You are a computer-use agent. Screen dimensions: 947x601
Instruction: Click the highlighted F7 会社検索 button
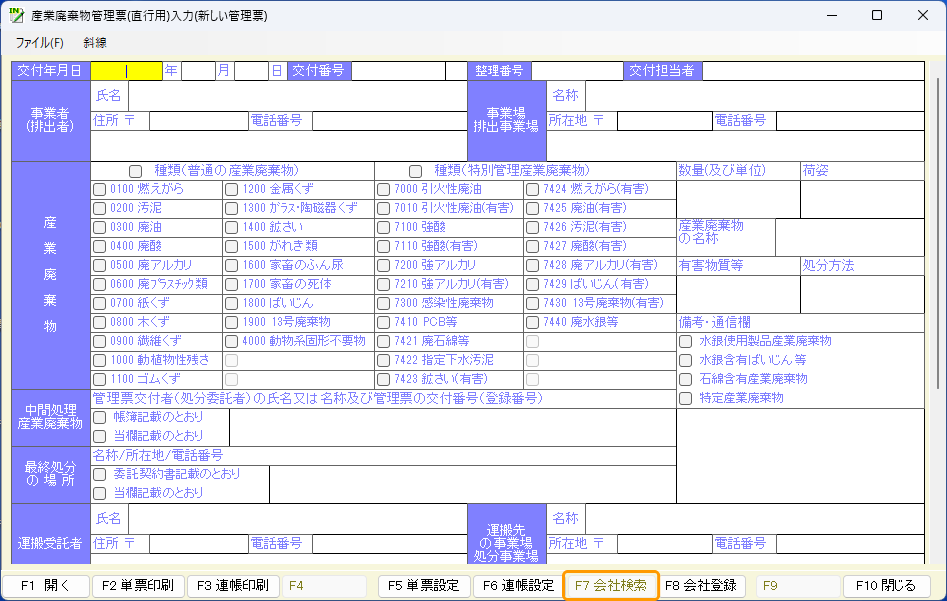tap(611, 586)
